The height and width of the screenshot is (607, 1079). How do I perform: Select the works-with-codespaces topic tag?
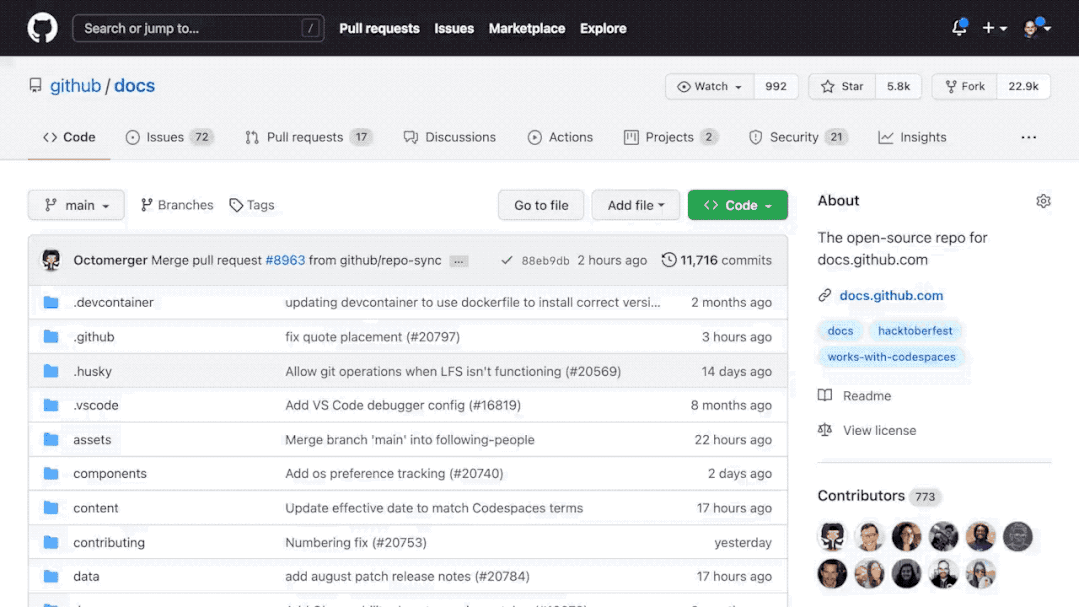(891, 356)
